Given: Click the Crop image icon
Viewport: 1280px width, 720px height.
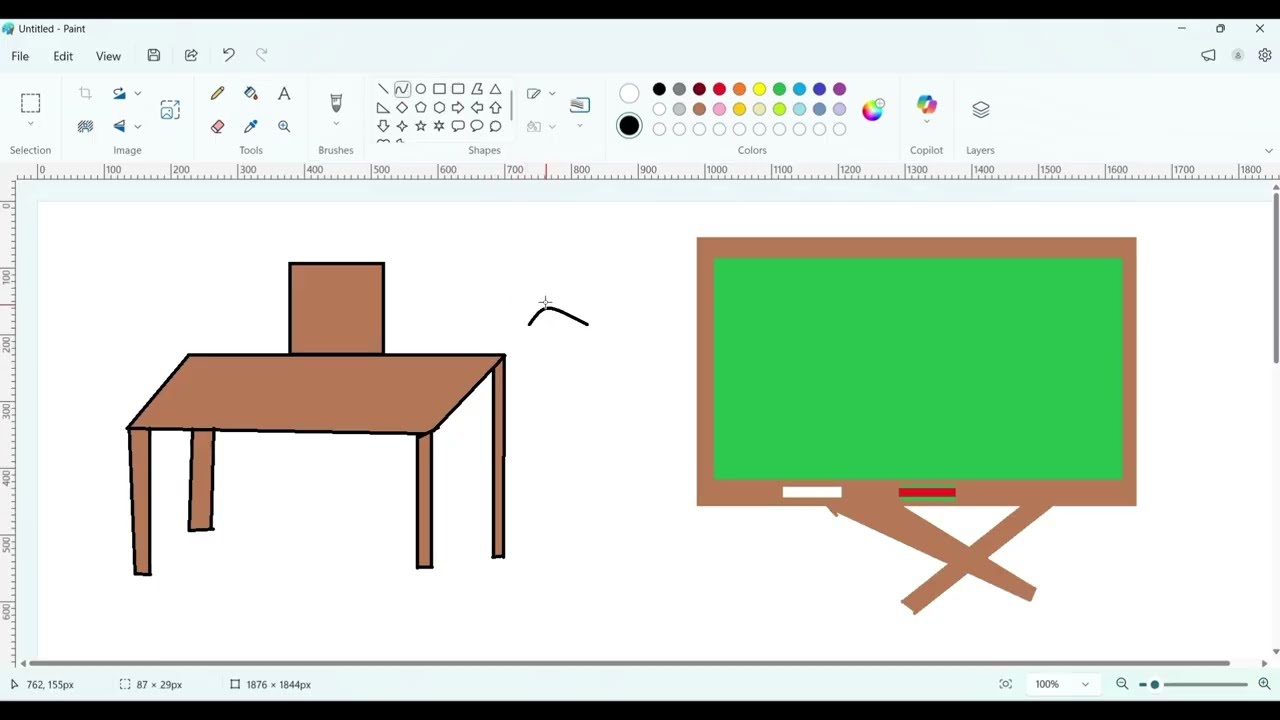Looking at the screenshot, I should (85, 93).
